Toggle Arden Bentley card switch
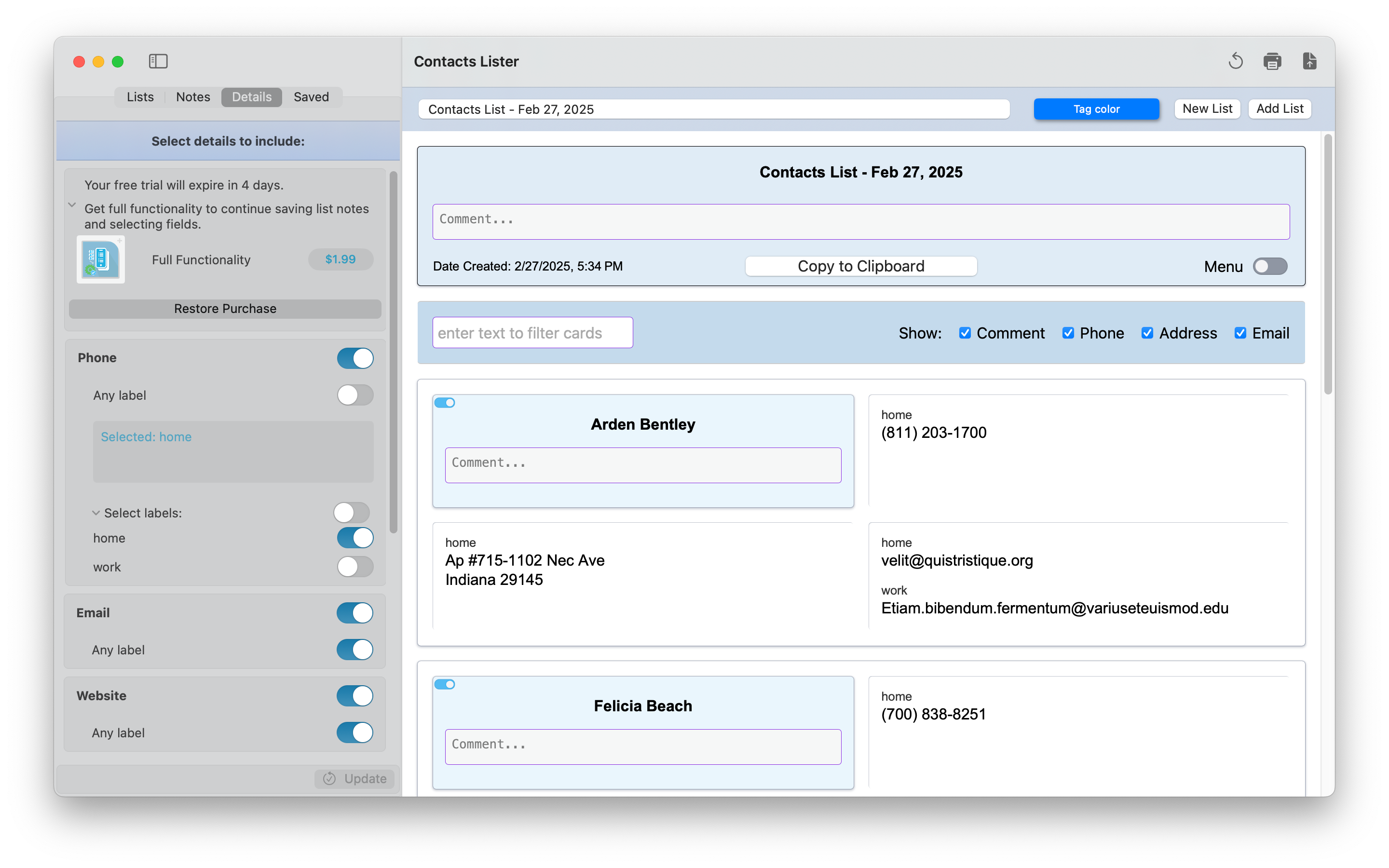 (x=445, y=403)
